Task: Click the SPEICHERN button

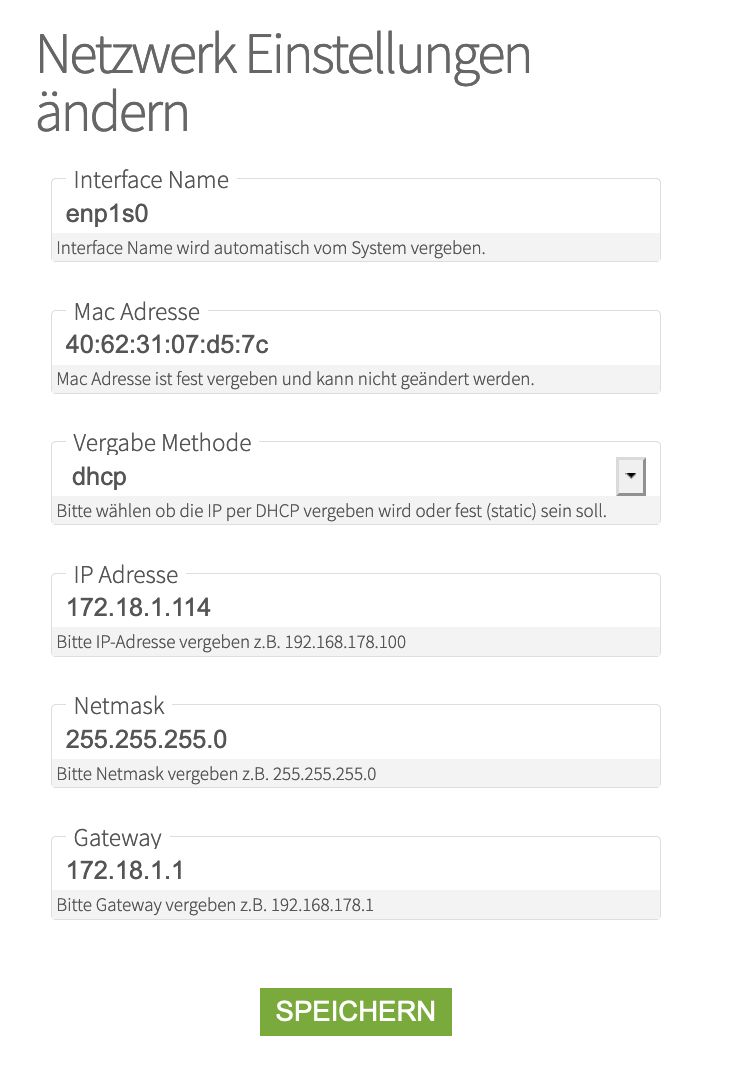Action: tap(355, 1011)
